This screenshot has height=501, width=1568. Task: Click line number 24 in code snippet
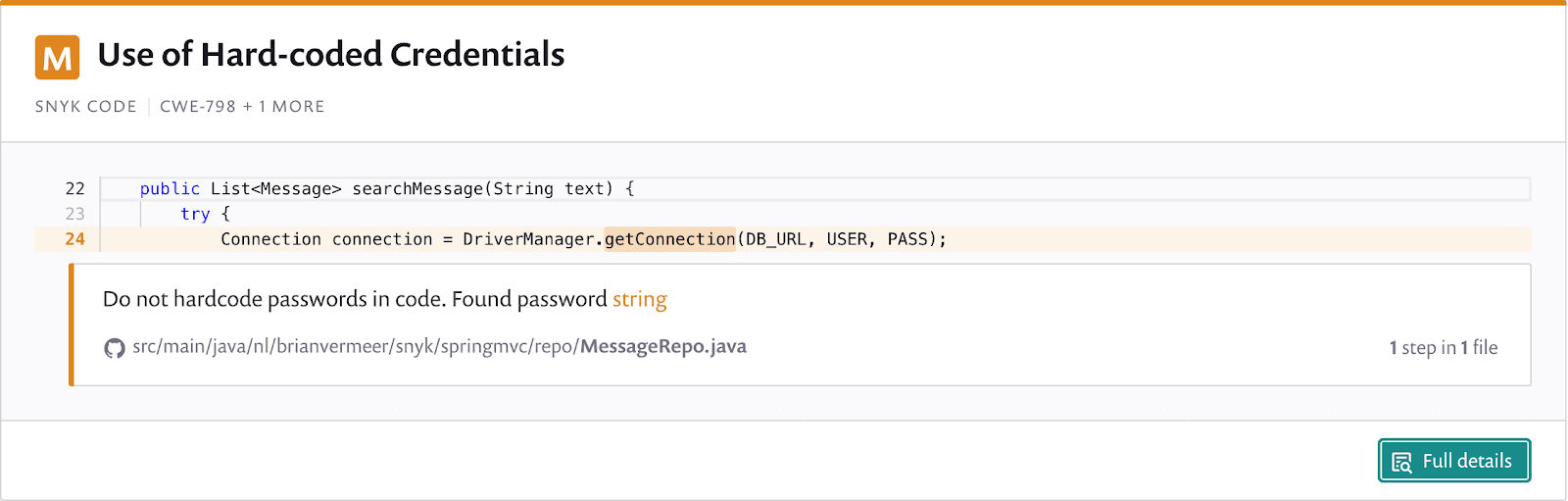click(x=75, y=239)
